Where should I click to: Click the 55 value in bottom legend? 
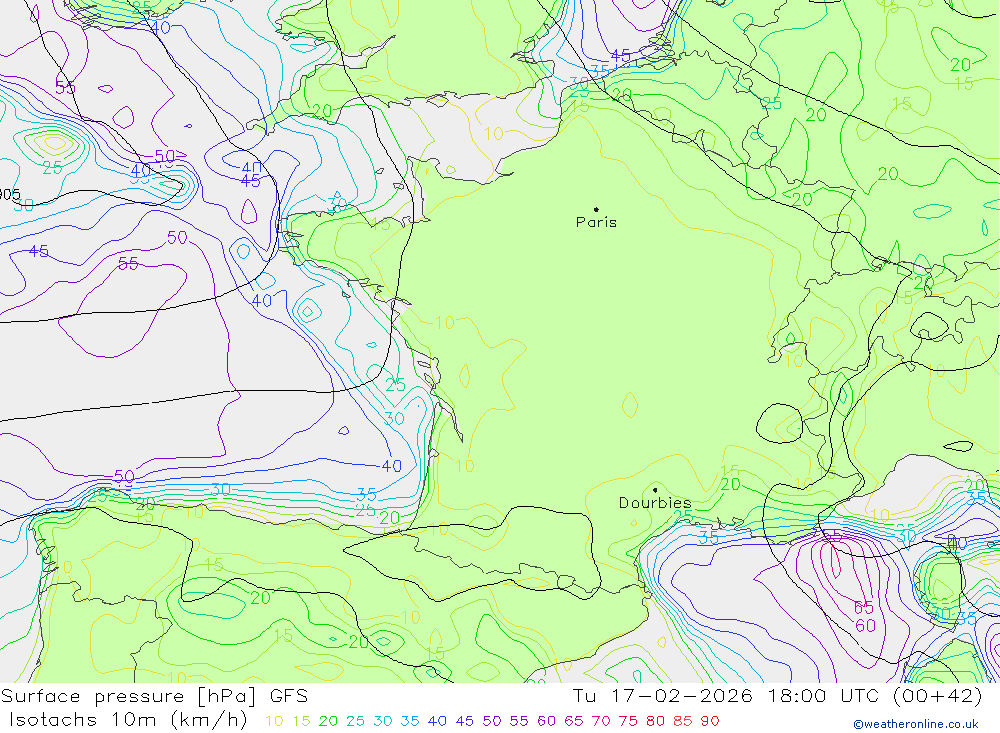point(518,721)
